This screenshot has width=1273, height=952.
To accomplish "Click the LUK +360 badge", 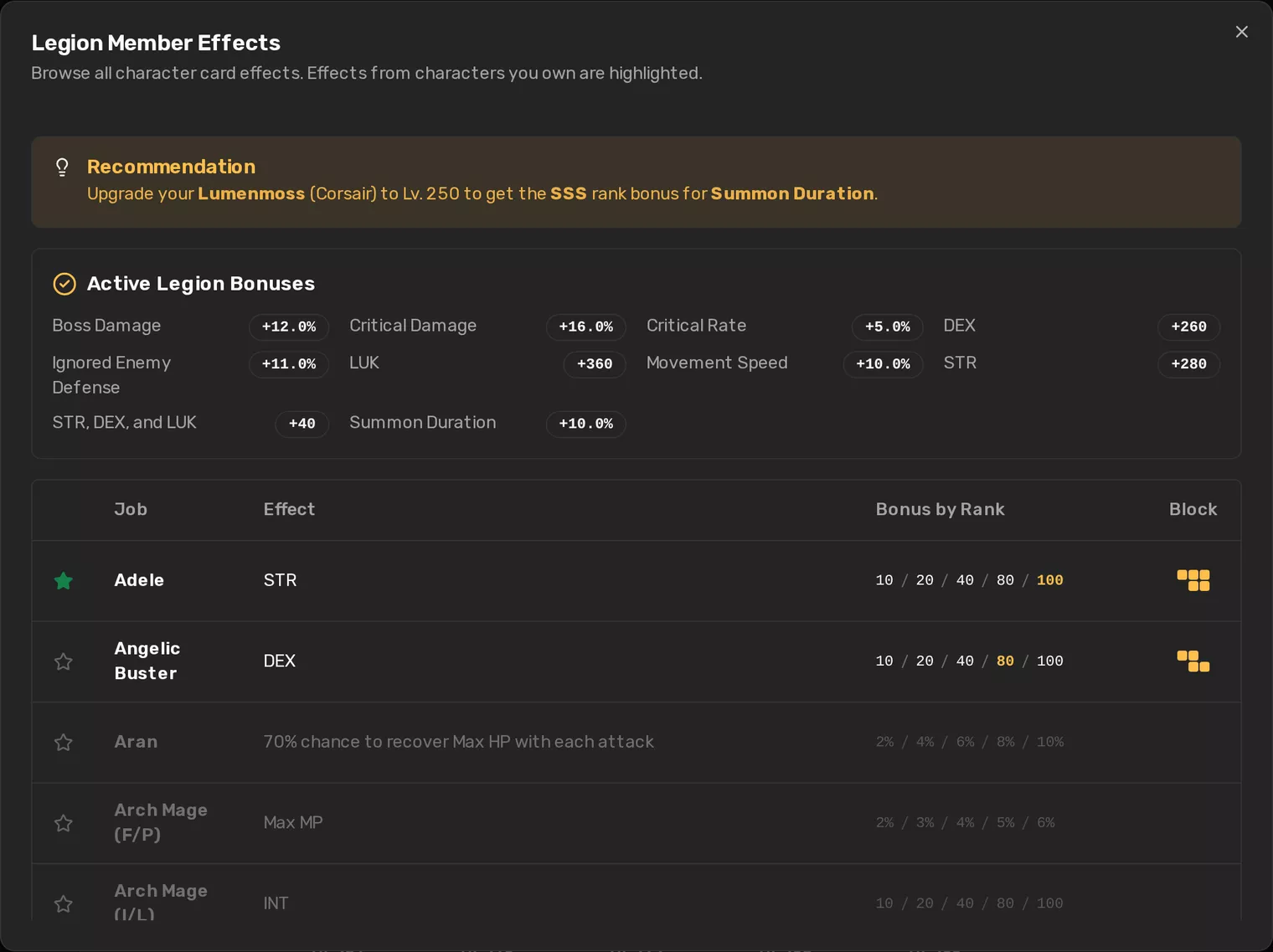I will tap(595, 364).
